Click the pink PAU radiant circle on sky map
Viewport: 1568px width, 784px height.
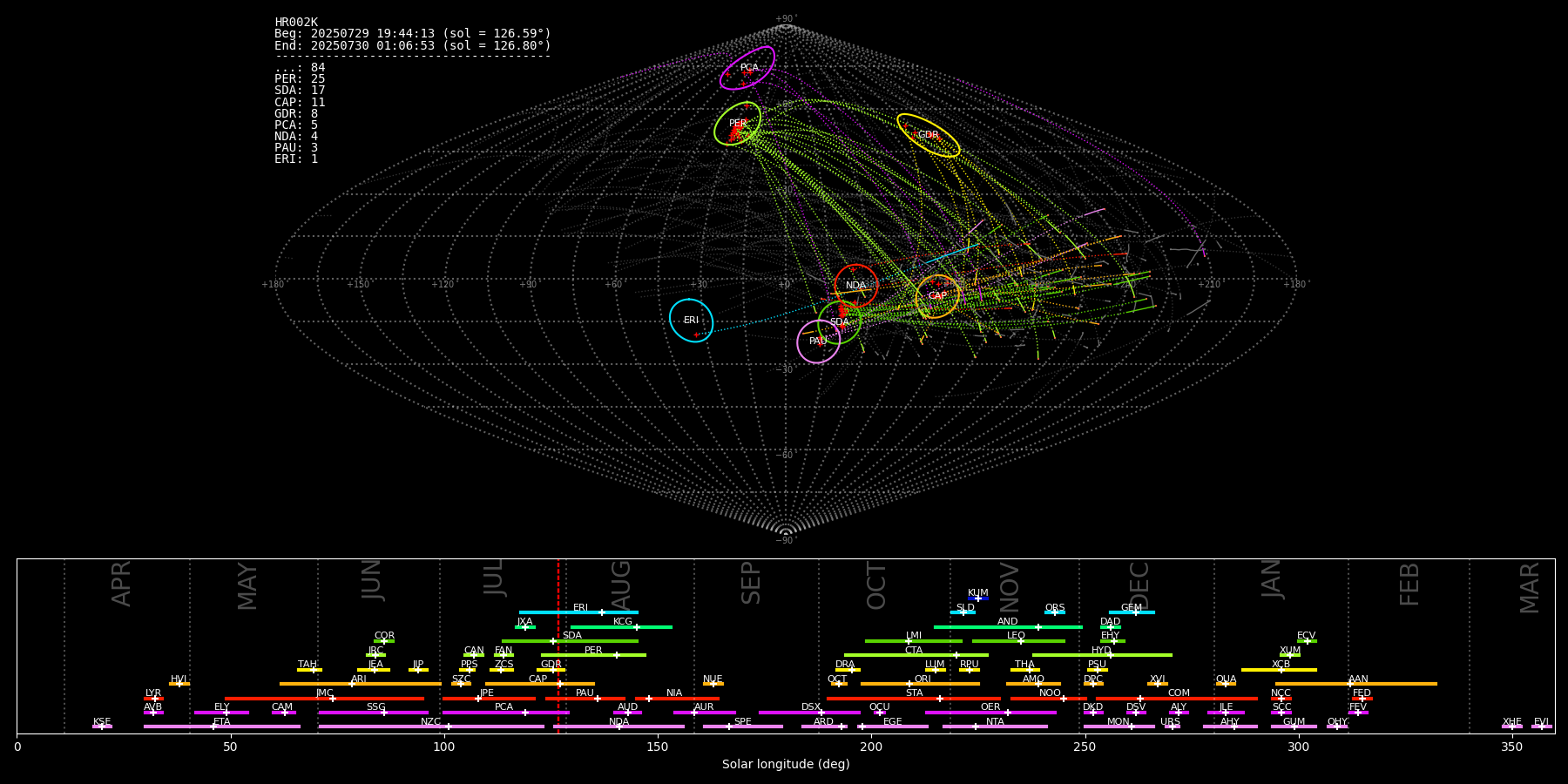[818, 341]
